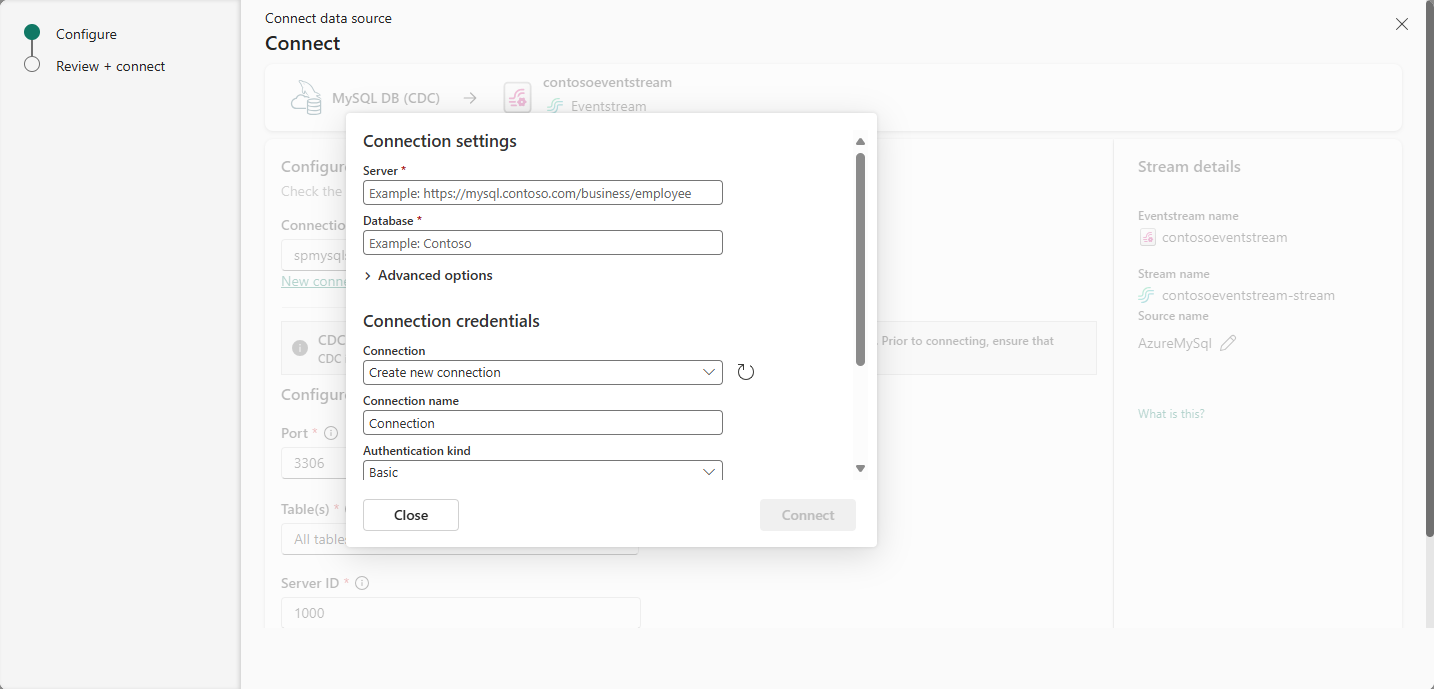The width and height of the screenshot is (1434, 689).
Task: Click the New connection link
Action: click(x=314, y=281)
